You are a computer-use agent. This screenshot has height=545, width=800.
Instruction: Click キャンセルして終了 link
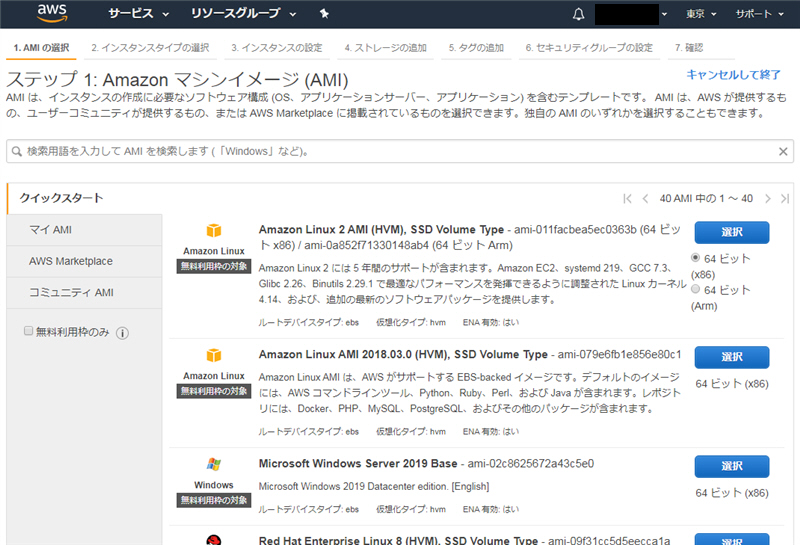pos(733,75)
